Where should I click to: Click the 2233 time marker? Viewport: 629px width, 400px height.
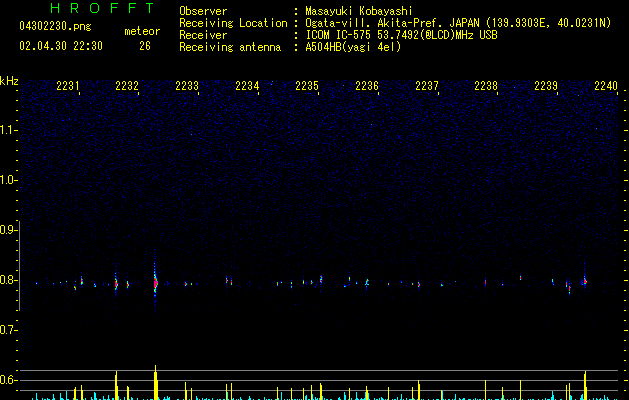(x=187, y=86)
